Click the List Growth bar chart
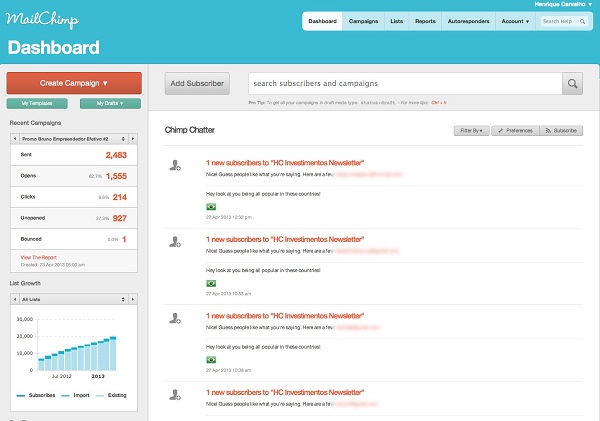Viewport: 600px width, 421px height. (77, 353)
